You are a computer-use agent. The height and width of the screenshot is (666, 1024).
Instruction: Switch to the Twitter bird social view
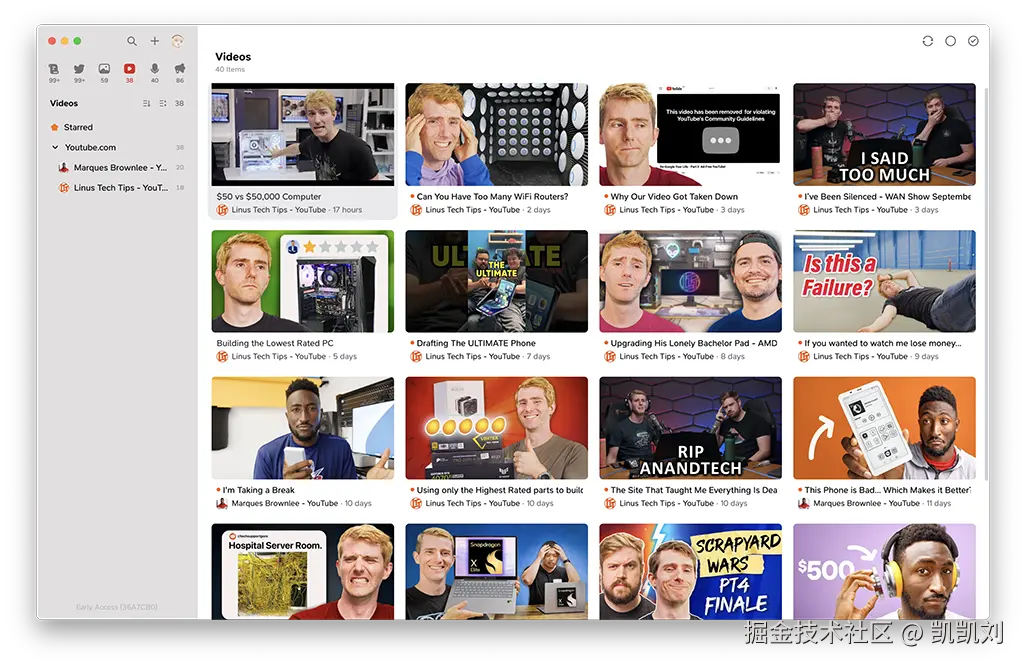[x=79, y=69]
